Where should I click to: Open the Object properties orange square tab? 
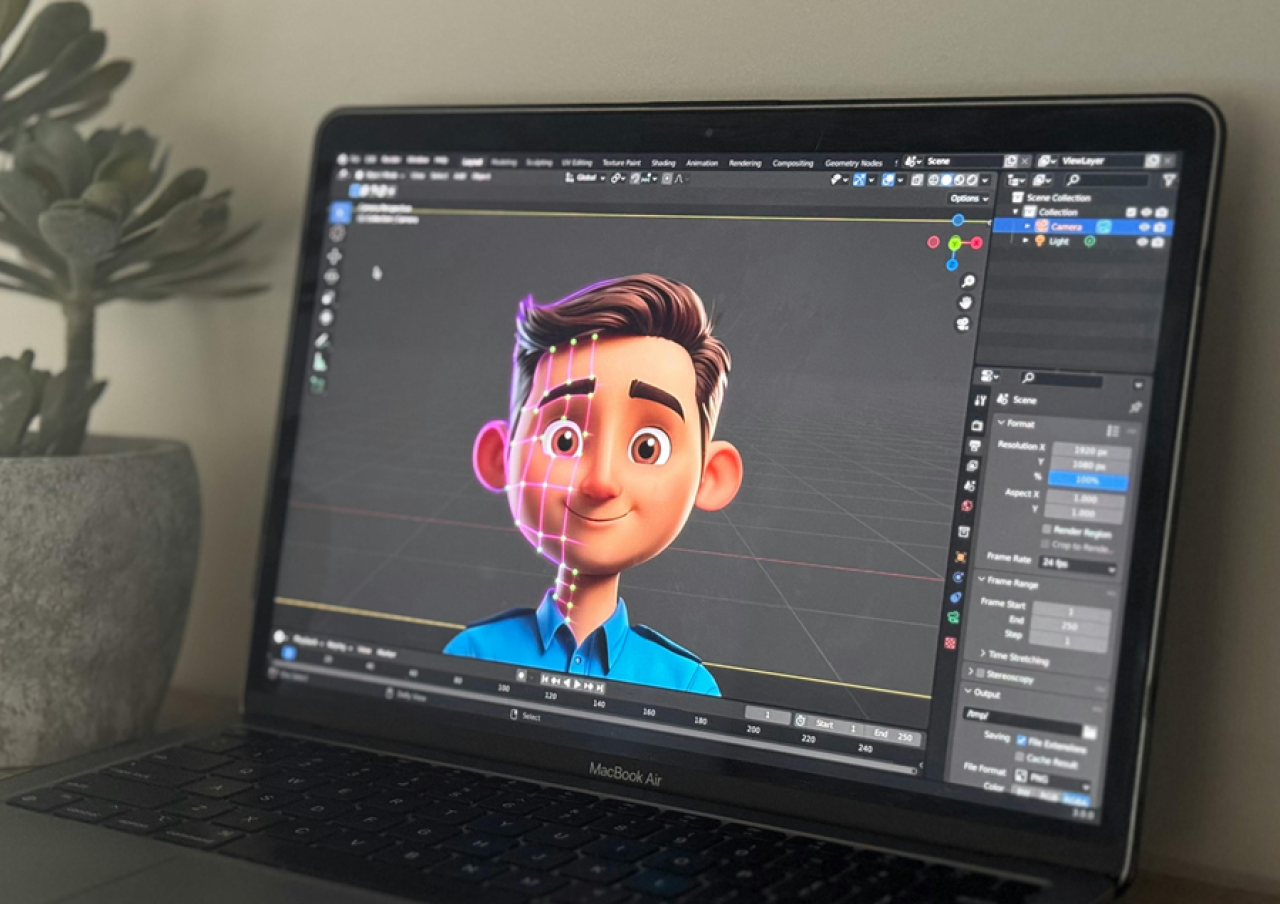coord(960,556)
